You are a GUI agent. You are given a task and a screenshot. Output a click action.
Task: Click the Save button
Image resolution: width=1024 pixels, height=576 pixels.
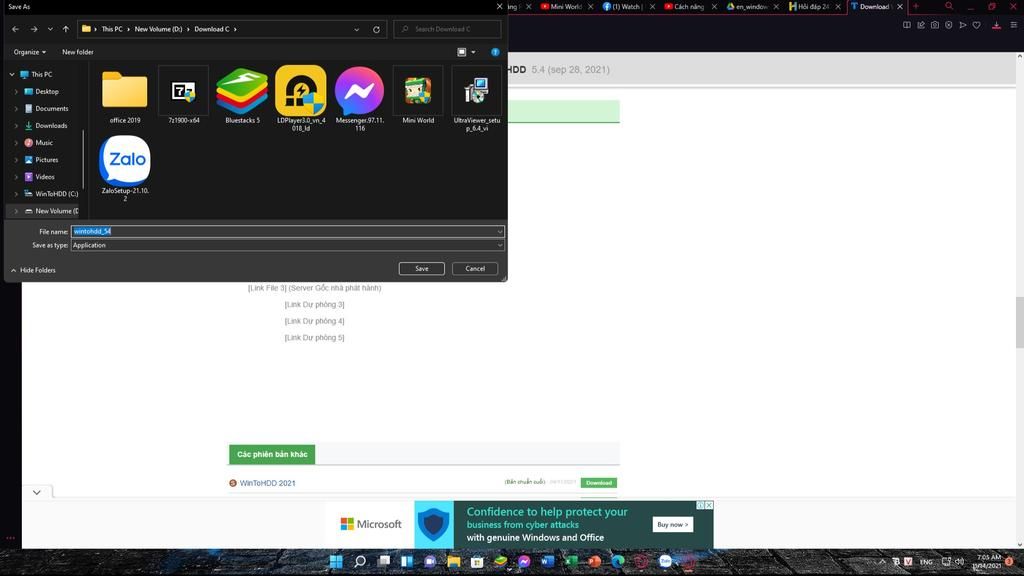pyautogui.click(x=422, y=268)
